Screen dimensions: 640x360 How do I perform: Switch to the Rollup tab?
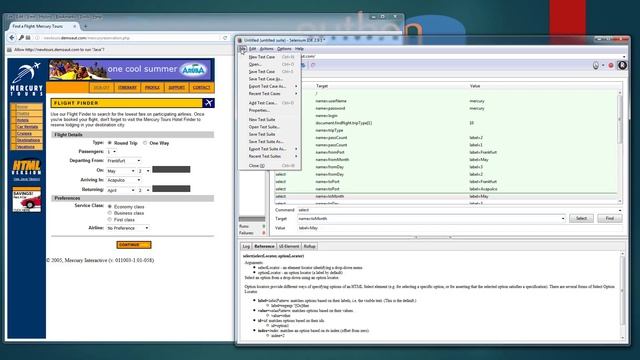(309, 247)
